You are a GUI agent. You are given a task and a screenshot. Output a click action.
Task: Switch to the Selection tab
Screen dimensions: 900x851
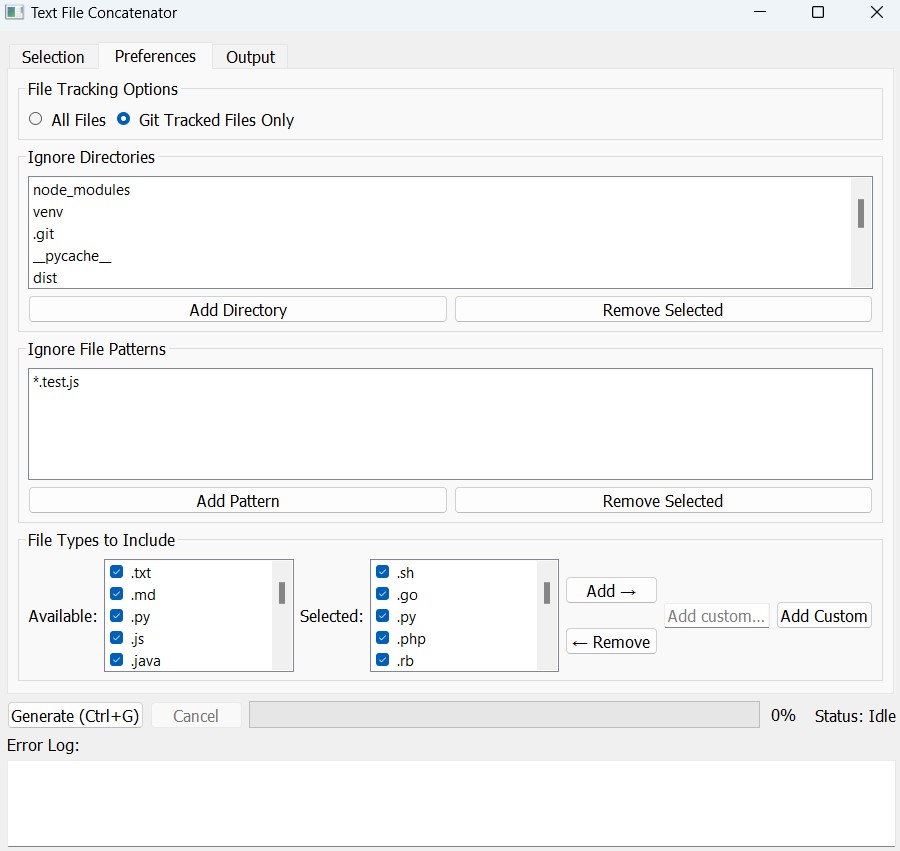point(53,57)
